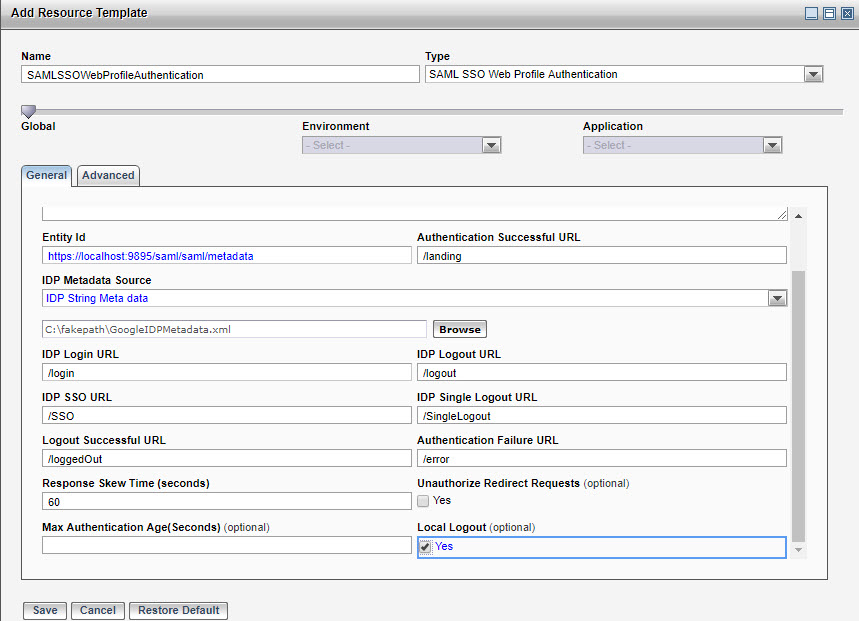The height and width of the screenshot is (621, 859).
Task: Minimize the Add Resource Template dialog
Action: pos(812,13)
